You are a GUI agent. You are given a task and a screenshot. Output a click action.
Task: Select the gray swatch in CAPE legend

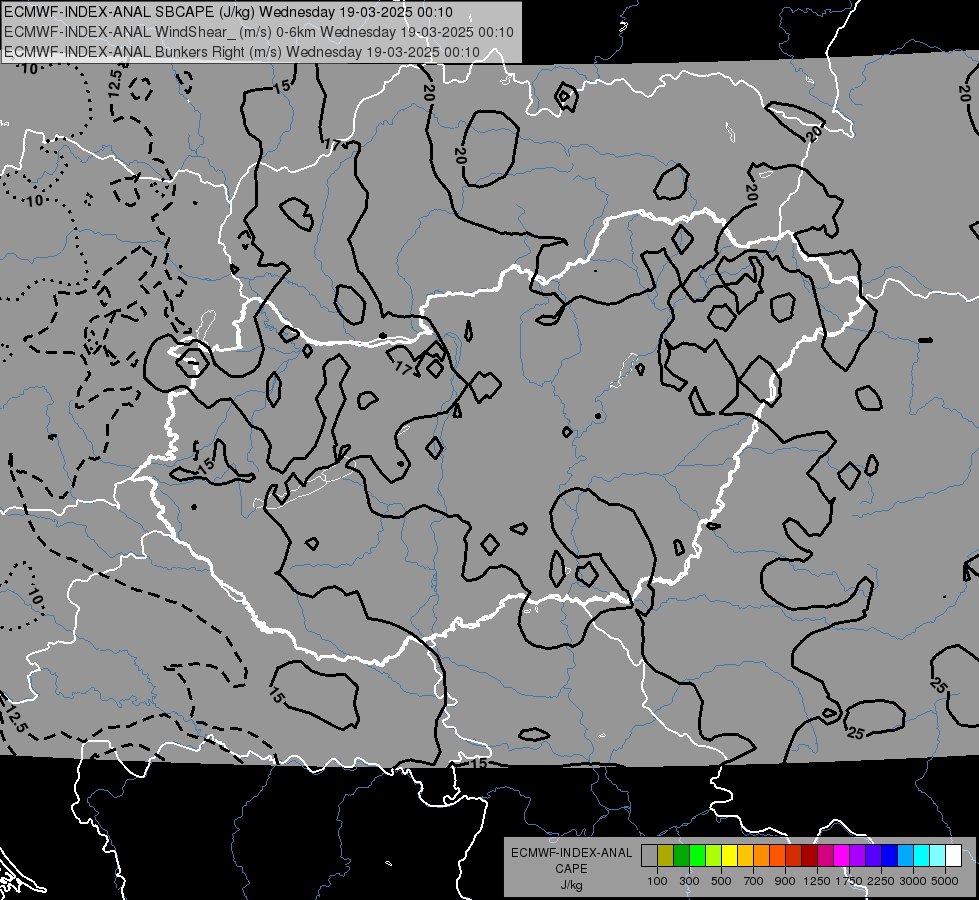(x=649, y=856)
